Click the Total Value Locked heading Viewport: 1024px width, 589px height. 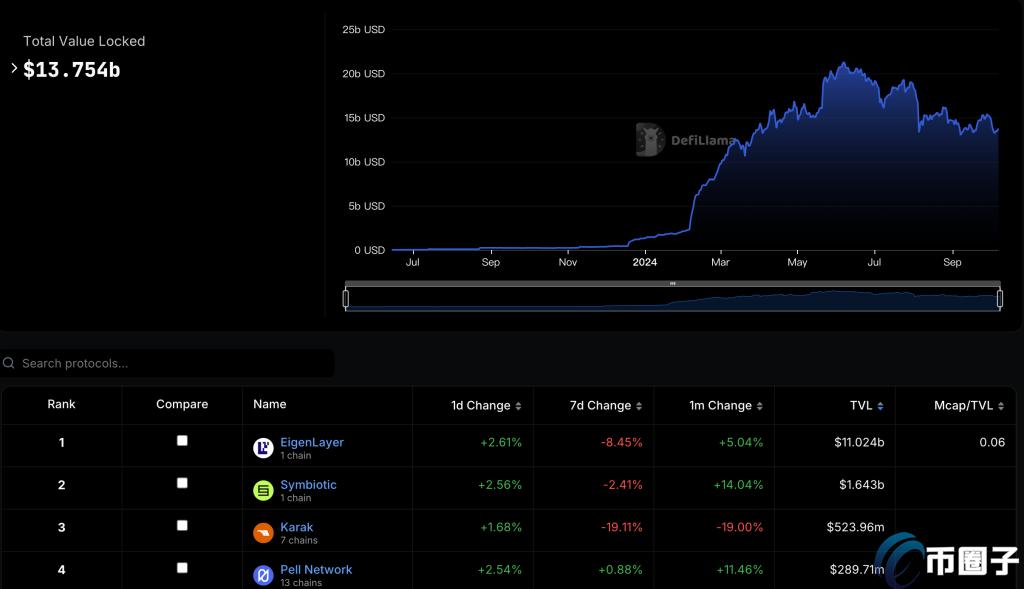(x=84, y=41)
